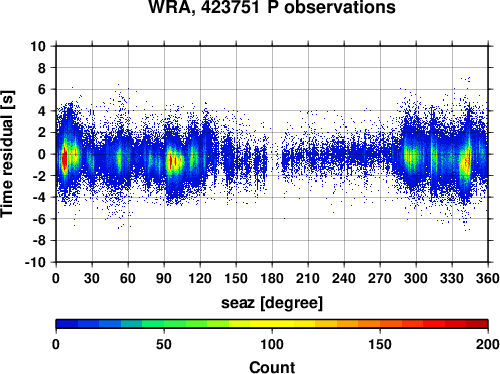Click the y-axis tick label 10

tap(38, 46)
